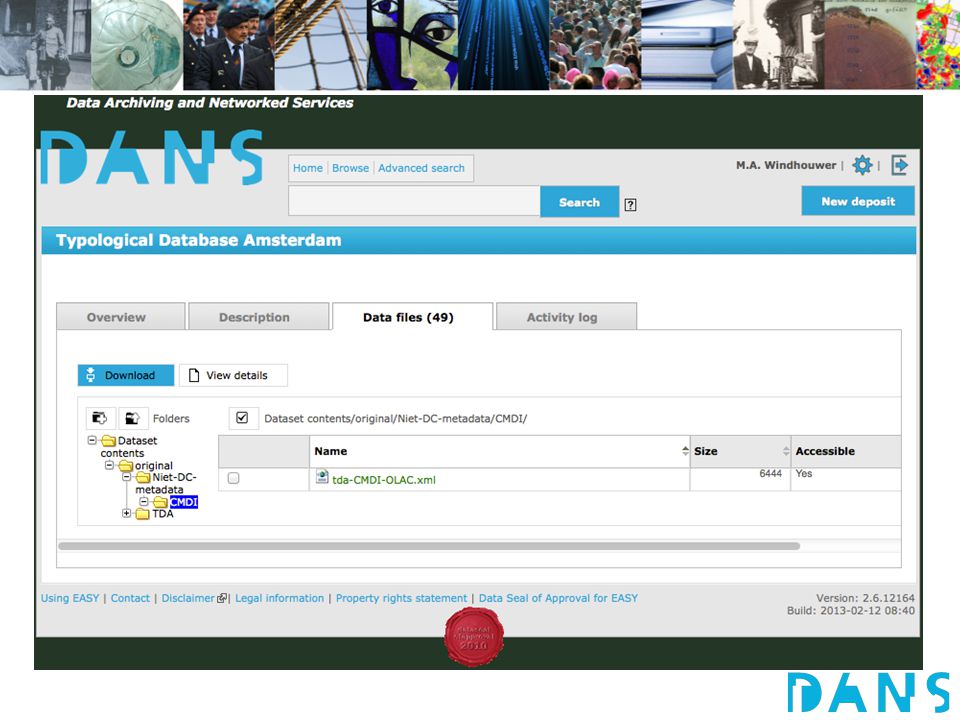Collapse the original folder node
Image resolution: width=960 pixels, height=720 pixels.
pyautogui.click(x=109, y=465)
